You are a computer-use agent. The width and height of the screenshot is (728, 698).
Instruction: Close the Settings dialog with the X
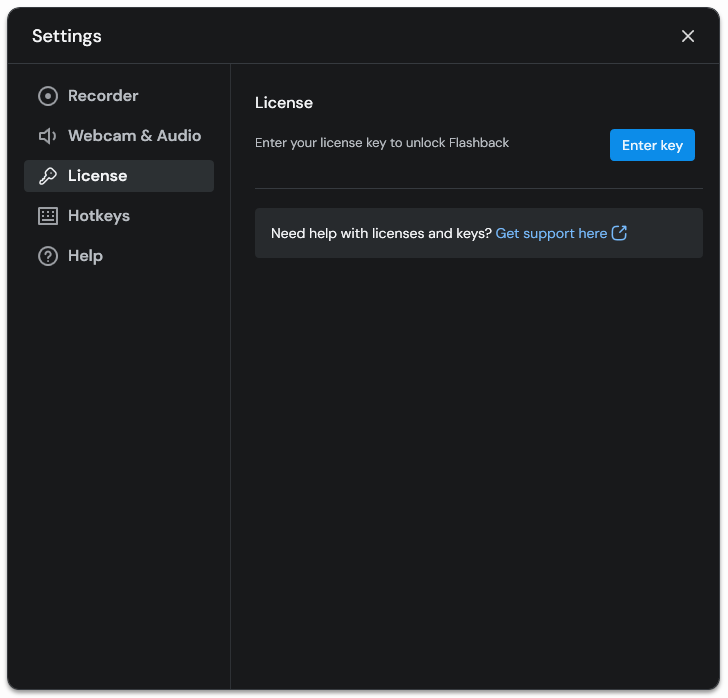[688, 36]
